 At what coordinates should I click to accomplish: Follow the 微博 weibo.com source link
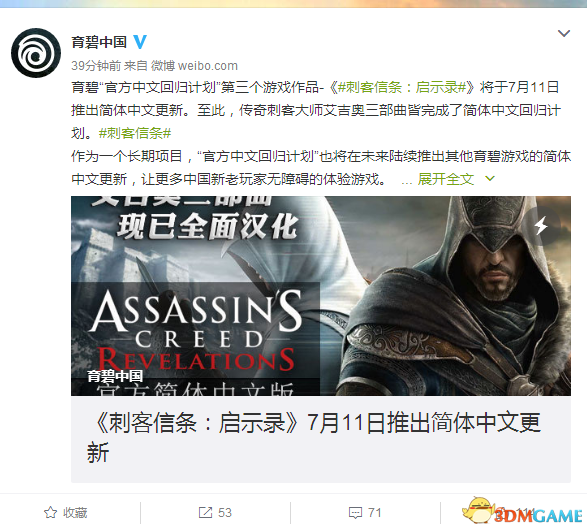[x=194, y=66]
